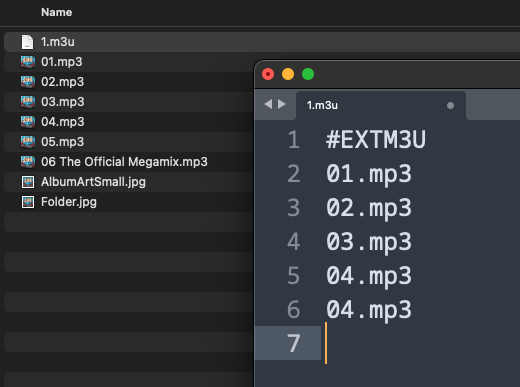Minimize the editor window with yellow button

pos(288,74)
